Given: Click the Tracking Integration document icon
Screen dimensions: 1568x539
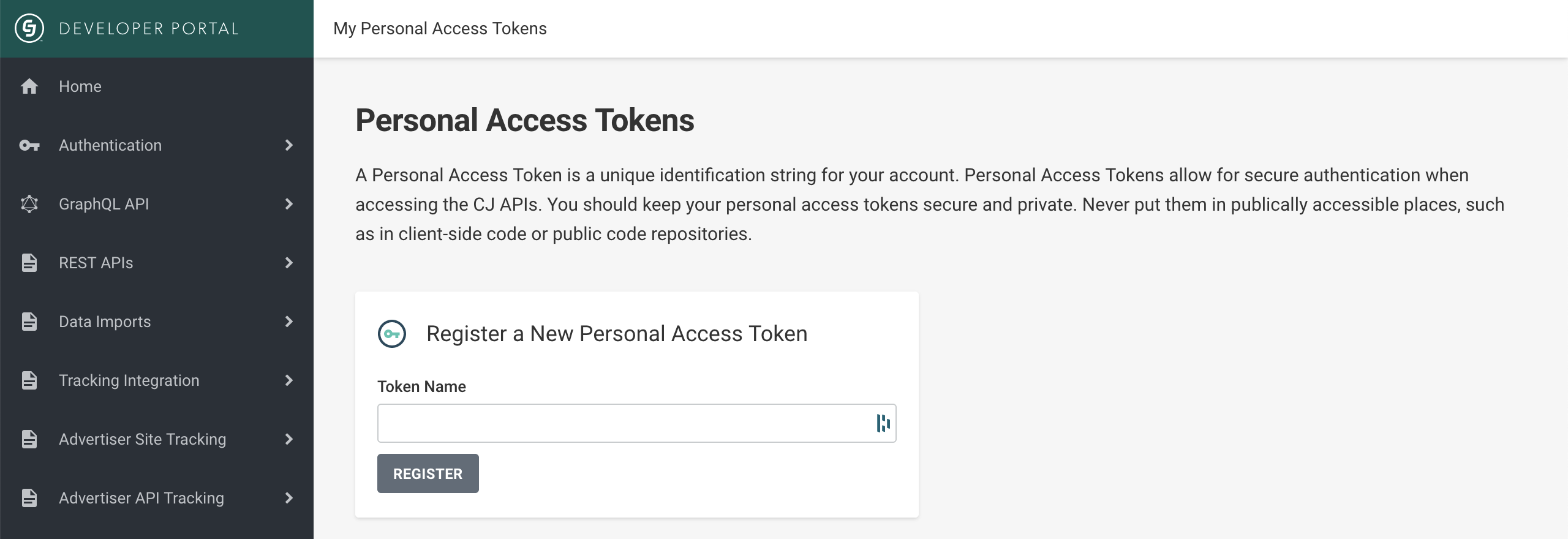Looking at the screenshot, I should [29, 380].
